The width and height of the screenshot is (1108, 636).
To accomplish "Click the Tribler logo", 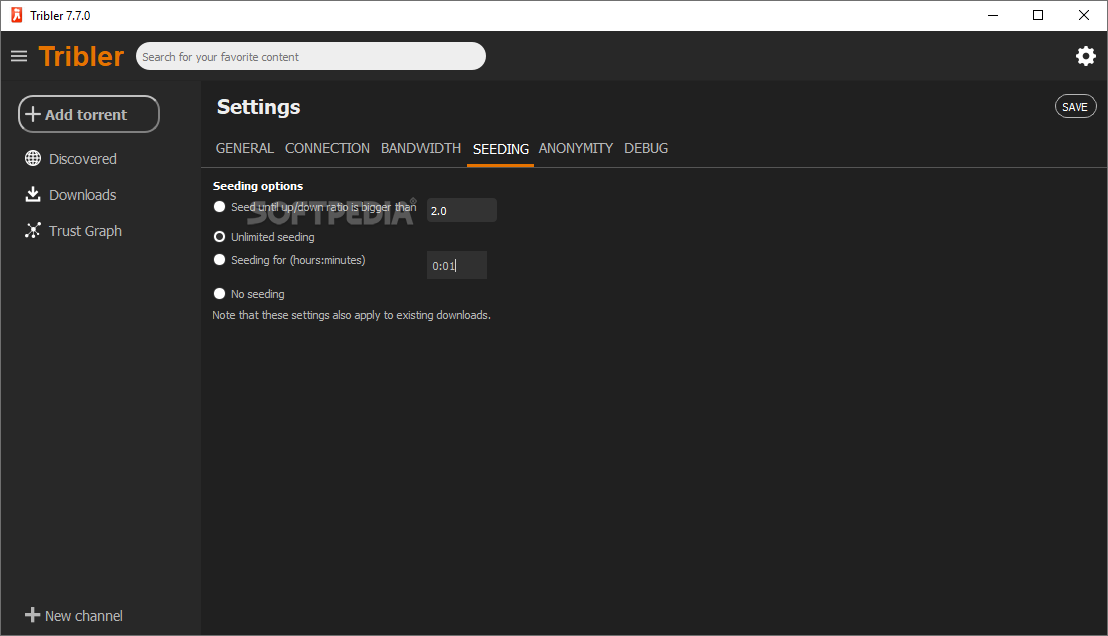I will [81, 57].
